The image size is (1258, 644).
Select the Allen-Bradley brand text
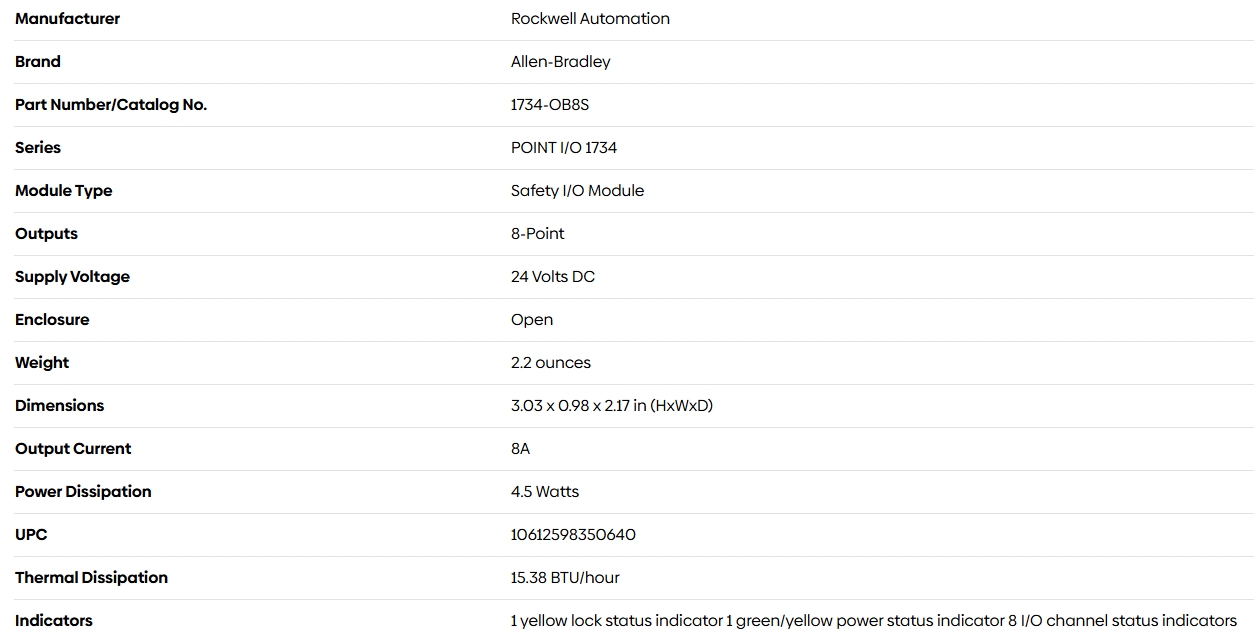coord(560,61)
